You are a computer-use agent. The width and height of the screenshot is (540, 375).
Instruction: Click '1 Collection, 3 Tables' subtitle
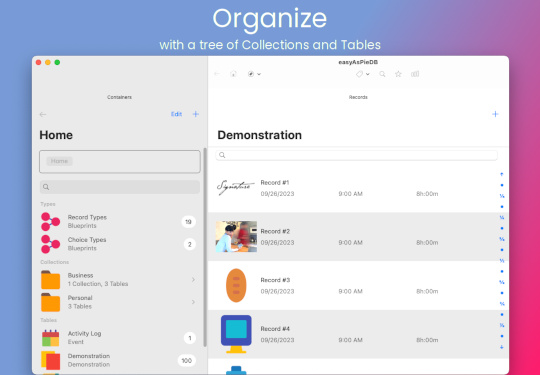(x=98, y=284)
